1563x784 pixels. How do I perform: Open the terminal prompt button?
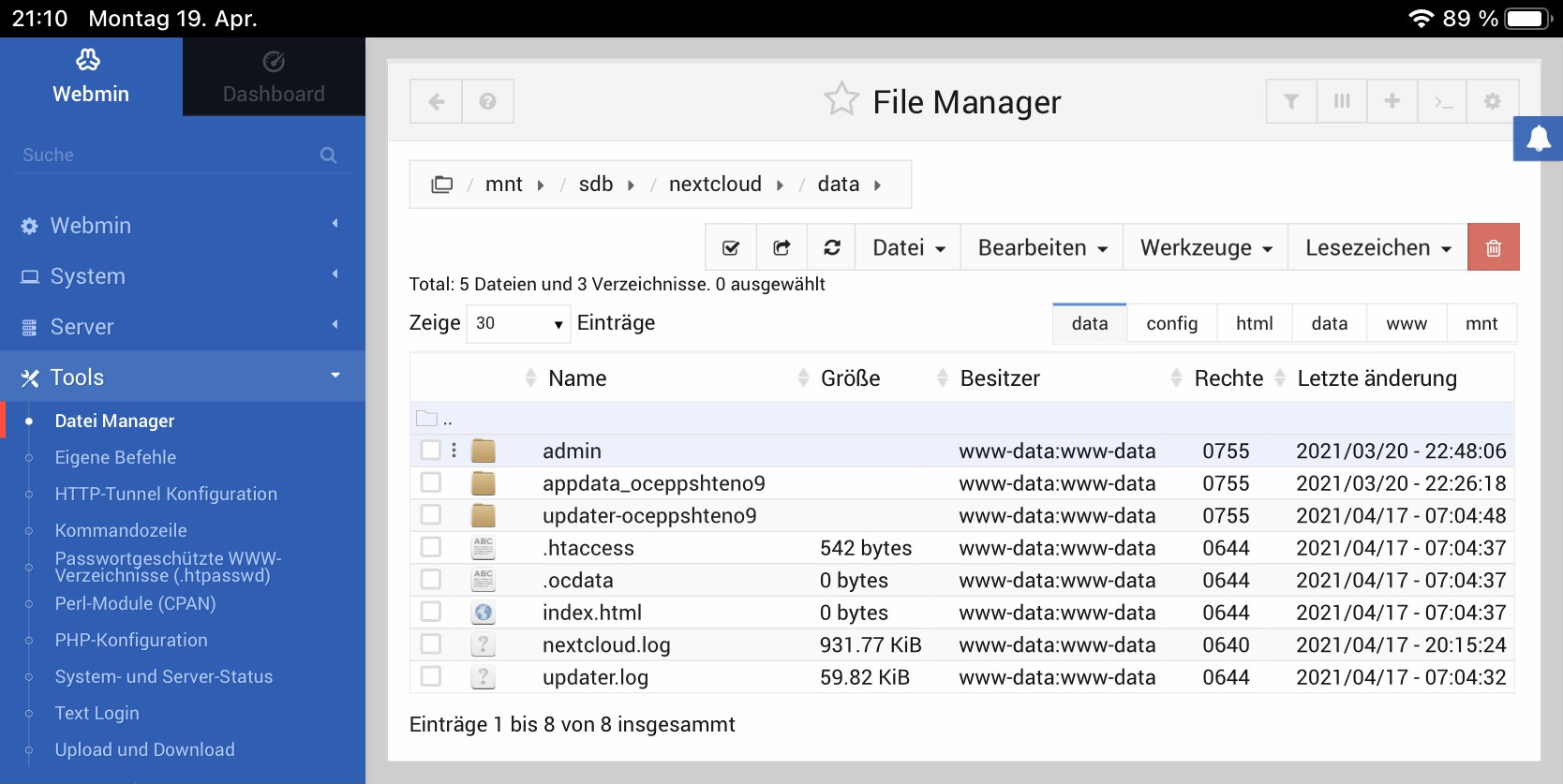1443,101
